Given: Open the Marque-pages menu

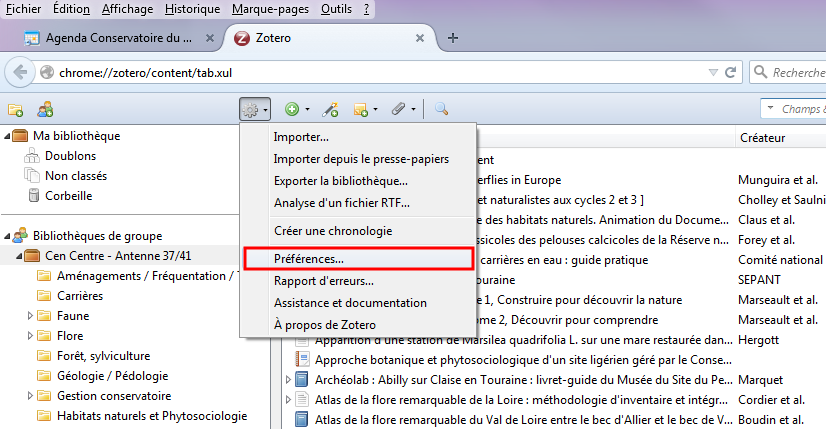Looking at the screenshot, I should coord(269,9).
